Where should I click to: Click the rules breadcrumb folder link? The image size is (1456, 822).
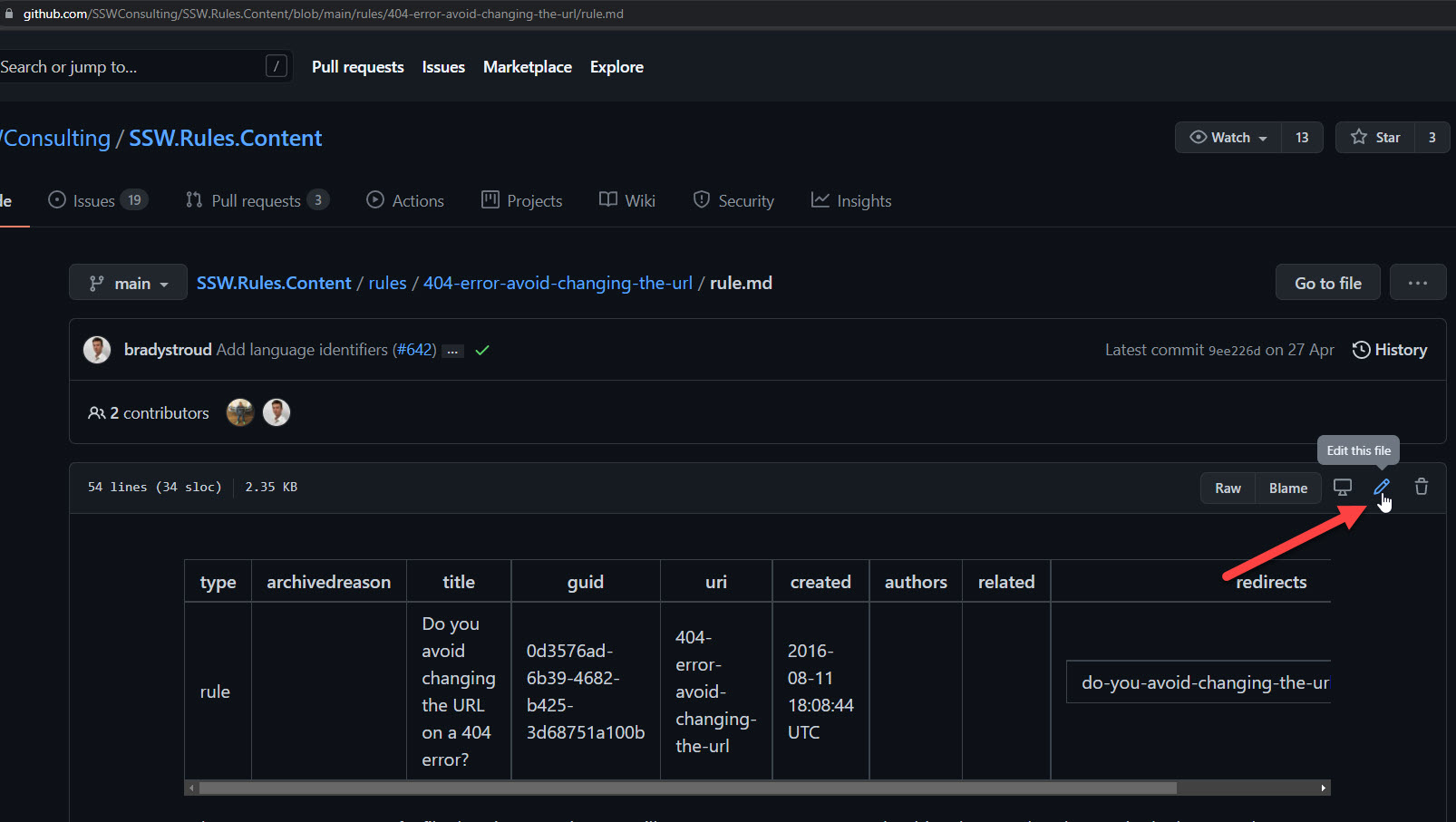388,283
